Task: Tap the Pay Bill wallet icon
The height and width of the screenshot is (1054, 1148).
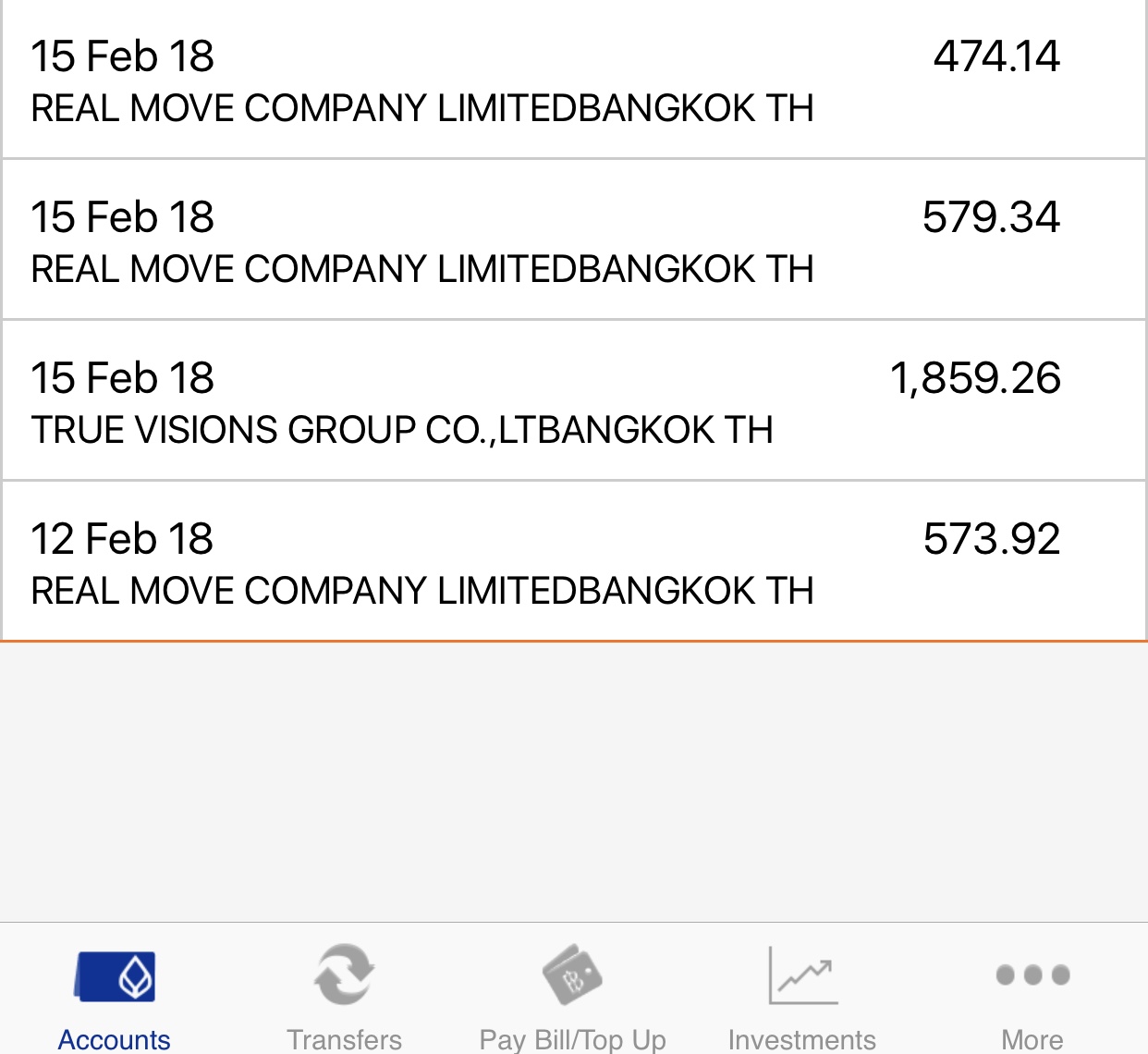Action: (x=572, y=974)
